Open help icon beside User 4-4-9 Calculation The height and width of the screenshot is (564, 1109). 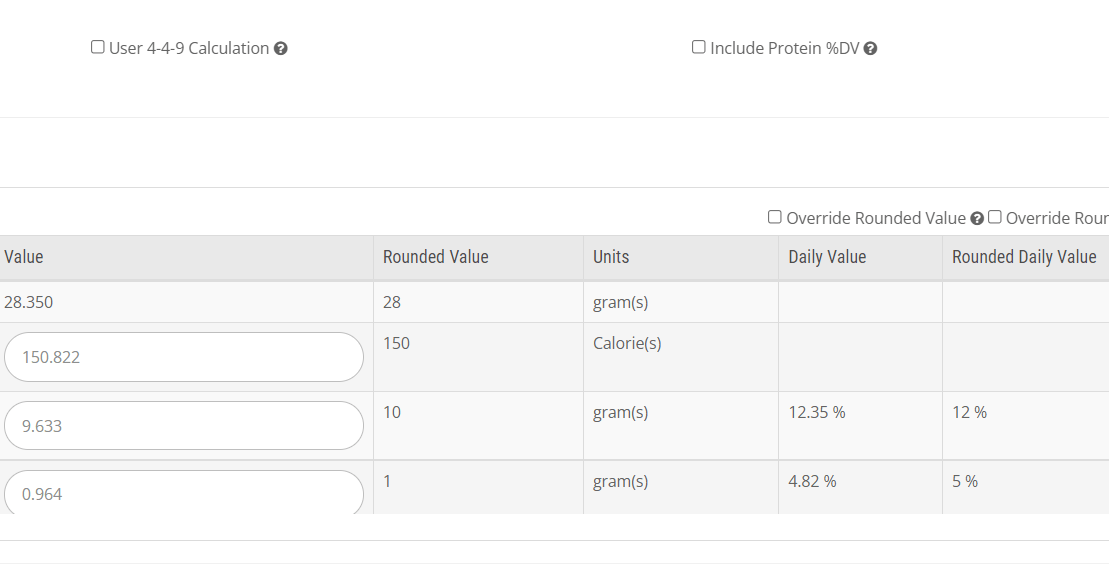tap(281, 49)
